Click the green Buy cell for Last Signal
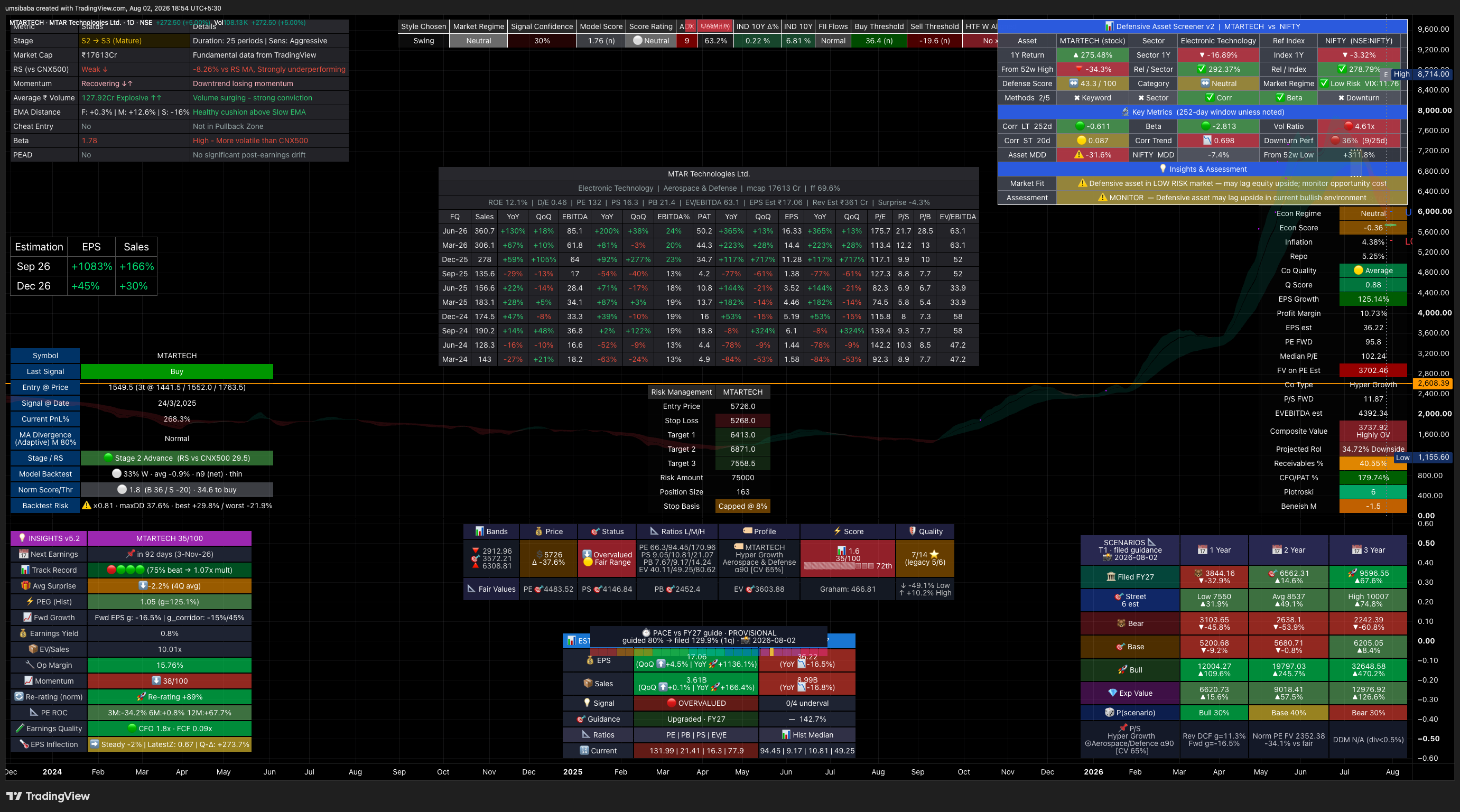This screenshot has height=812, width=1460. (177, 372)
